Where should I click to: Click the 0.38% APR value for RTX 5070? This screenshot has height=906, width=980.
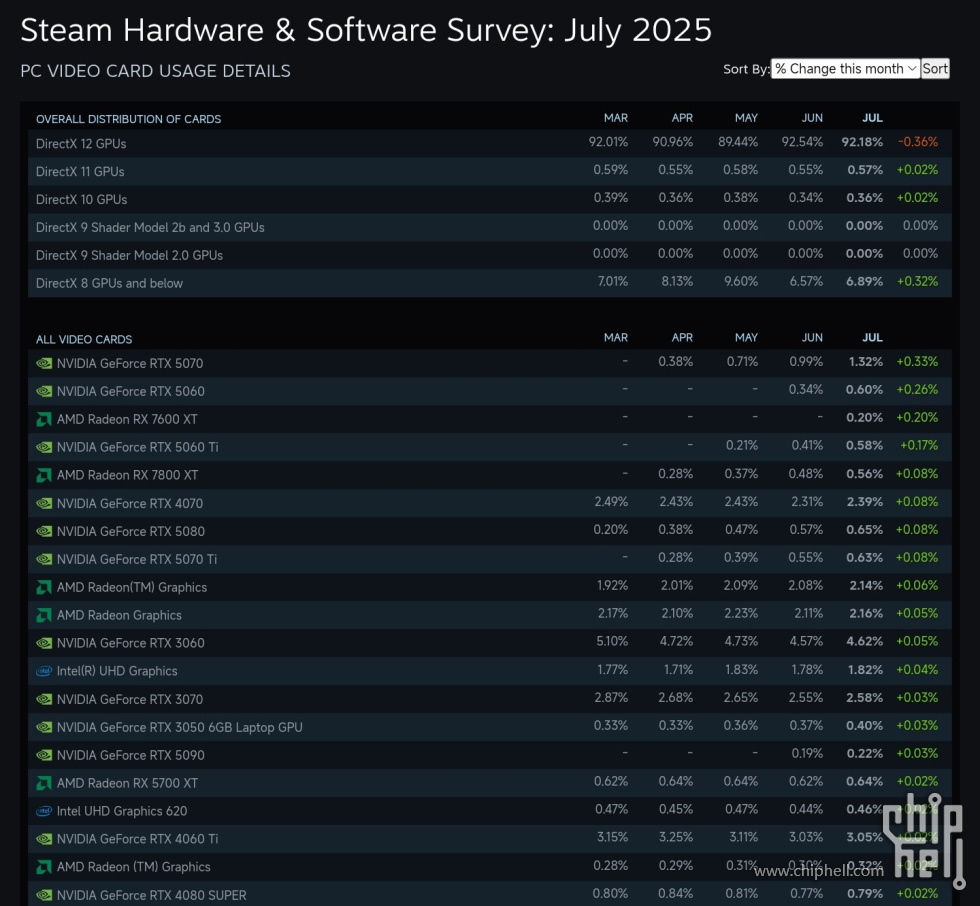pos(676,362)
